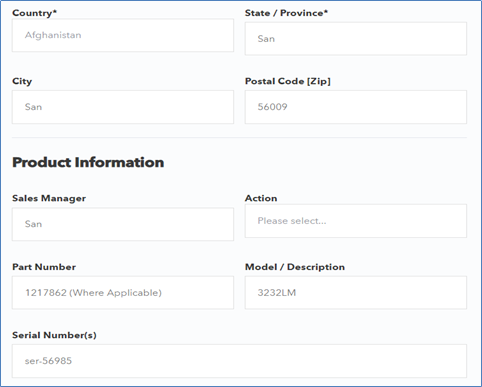Screen dimensions: 482x387
Task: Click the 'City' label text
Action: coord(22,82)
